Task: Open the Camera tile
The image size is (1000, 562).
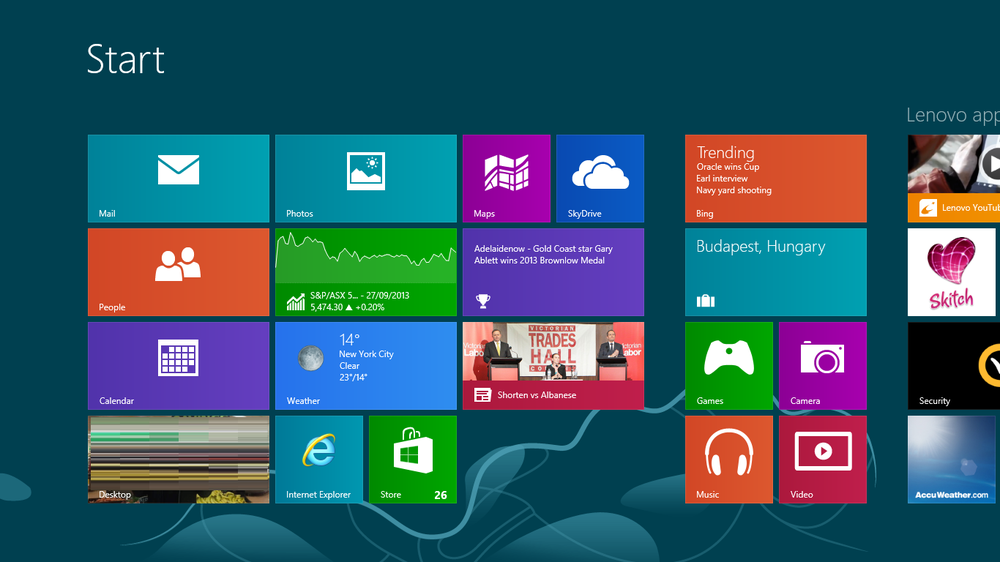Action: tap(823, 366)
